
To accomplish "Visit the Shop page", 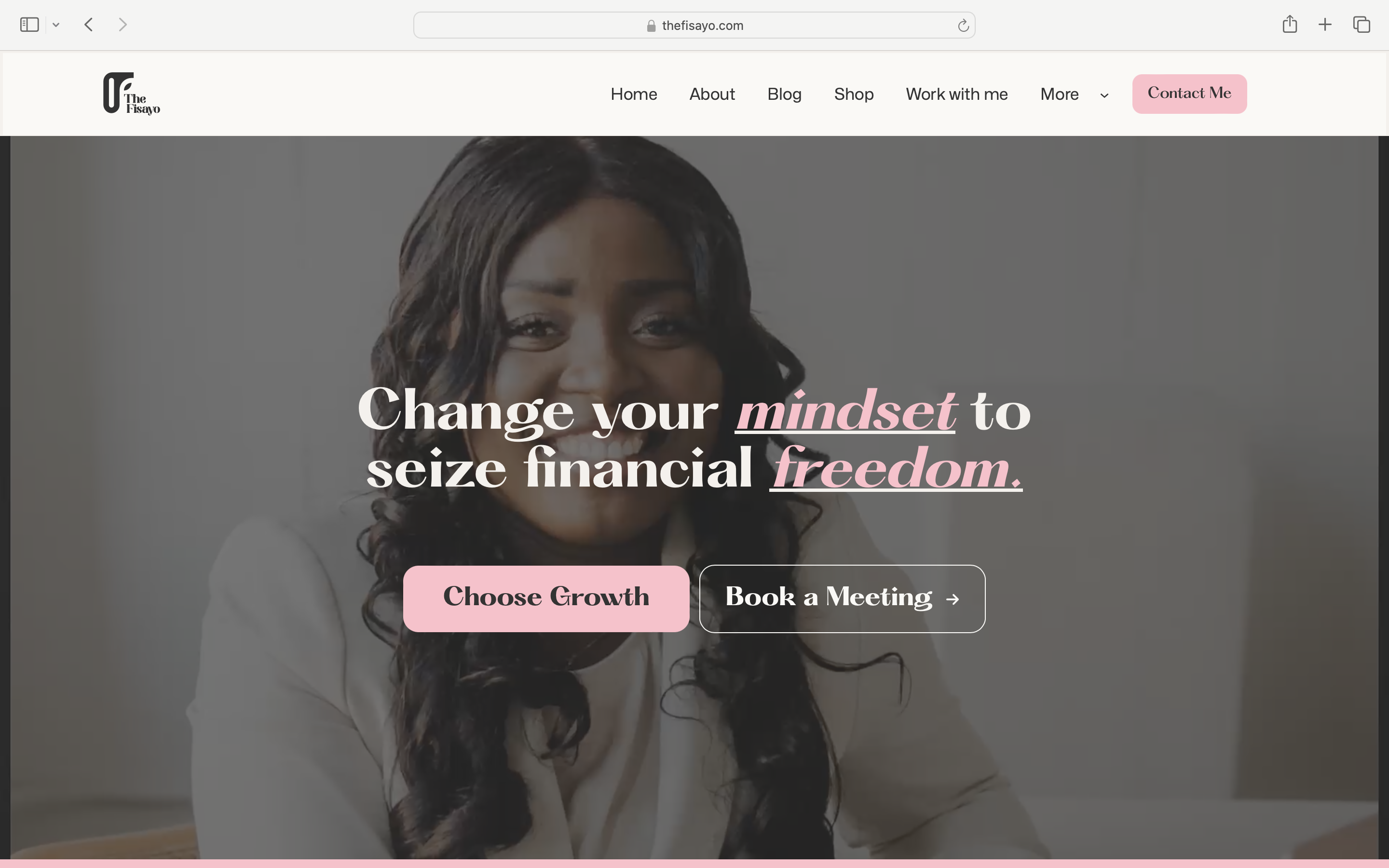I will [854, 94].
